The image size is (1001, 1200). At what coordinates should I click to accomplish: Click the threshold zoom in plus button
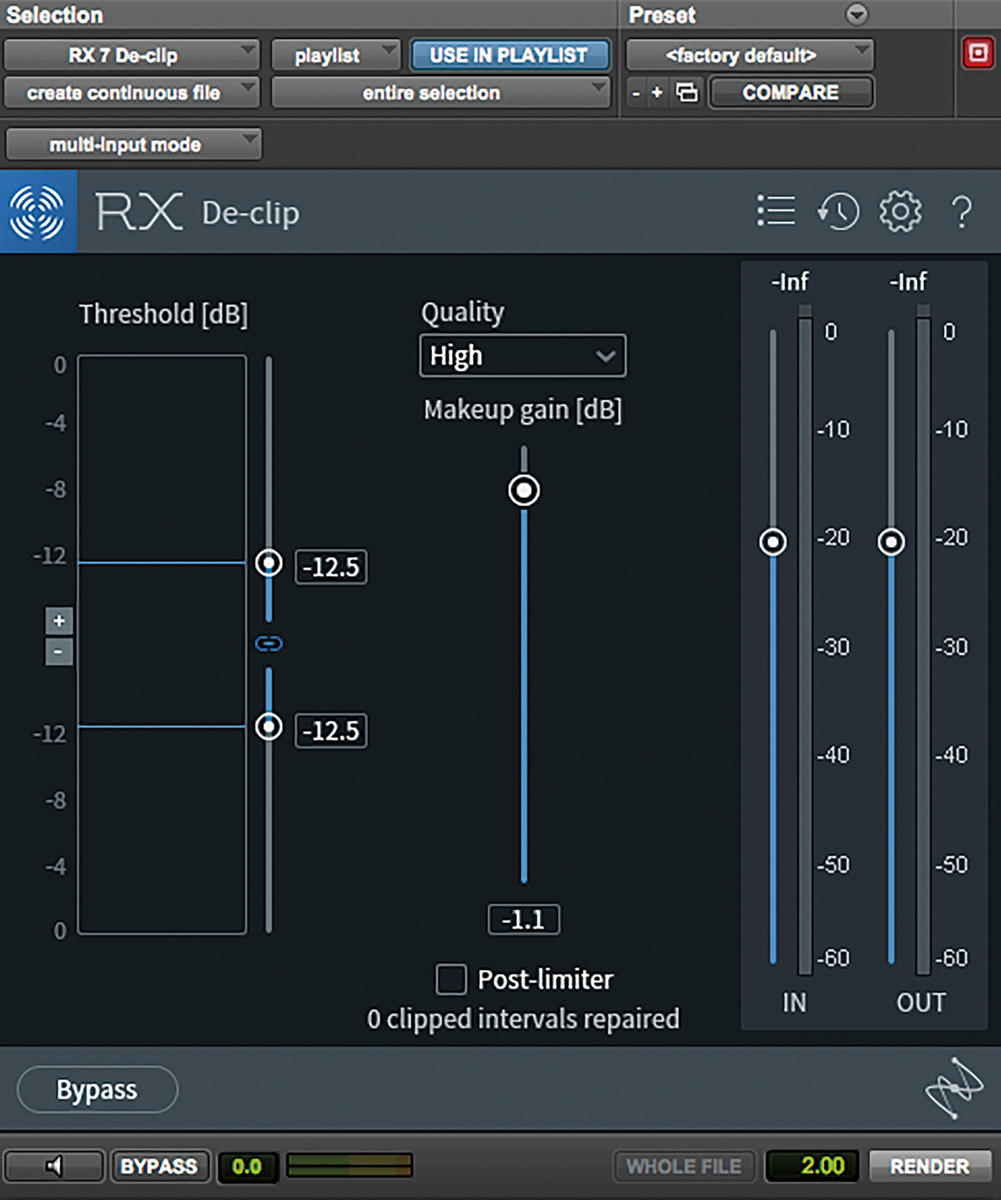pos(59,621)
